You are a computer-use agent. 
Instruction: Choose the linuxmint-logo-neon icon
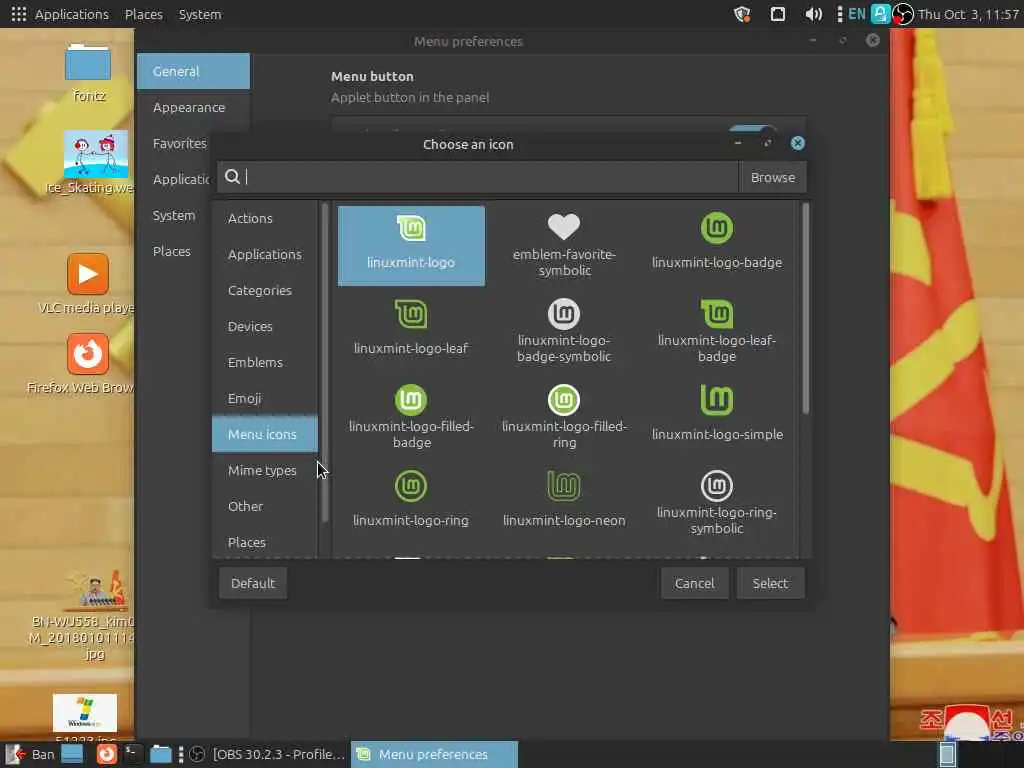564,500
